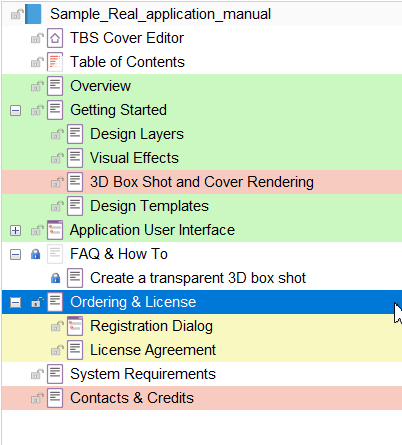The image size is (402, 445).
Task: Collapse the Getting Started branch
Action: [x=15, y=110]
